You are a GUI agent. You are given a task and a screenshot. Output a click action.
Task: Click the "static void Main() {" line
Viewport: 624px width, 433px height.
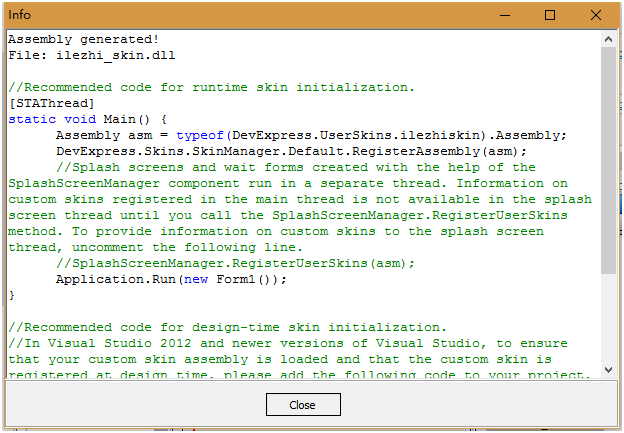pos(88,119)
